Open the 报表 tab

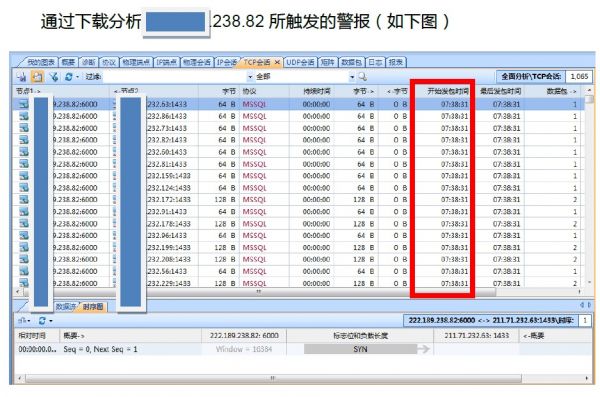pyautogui.click(x=396, y=62)
